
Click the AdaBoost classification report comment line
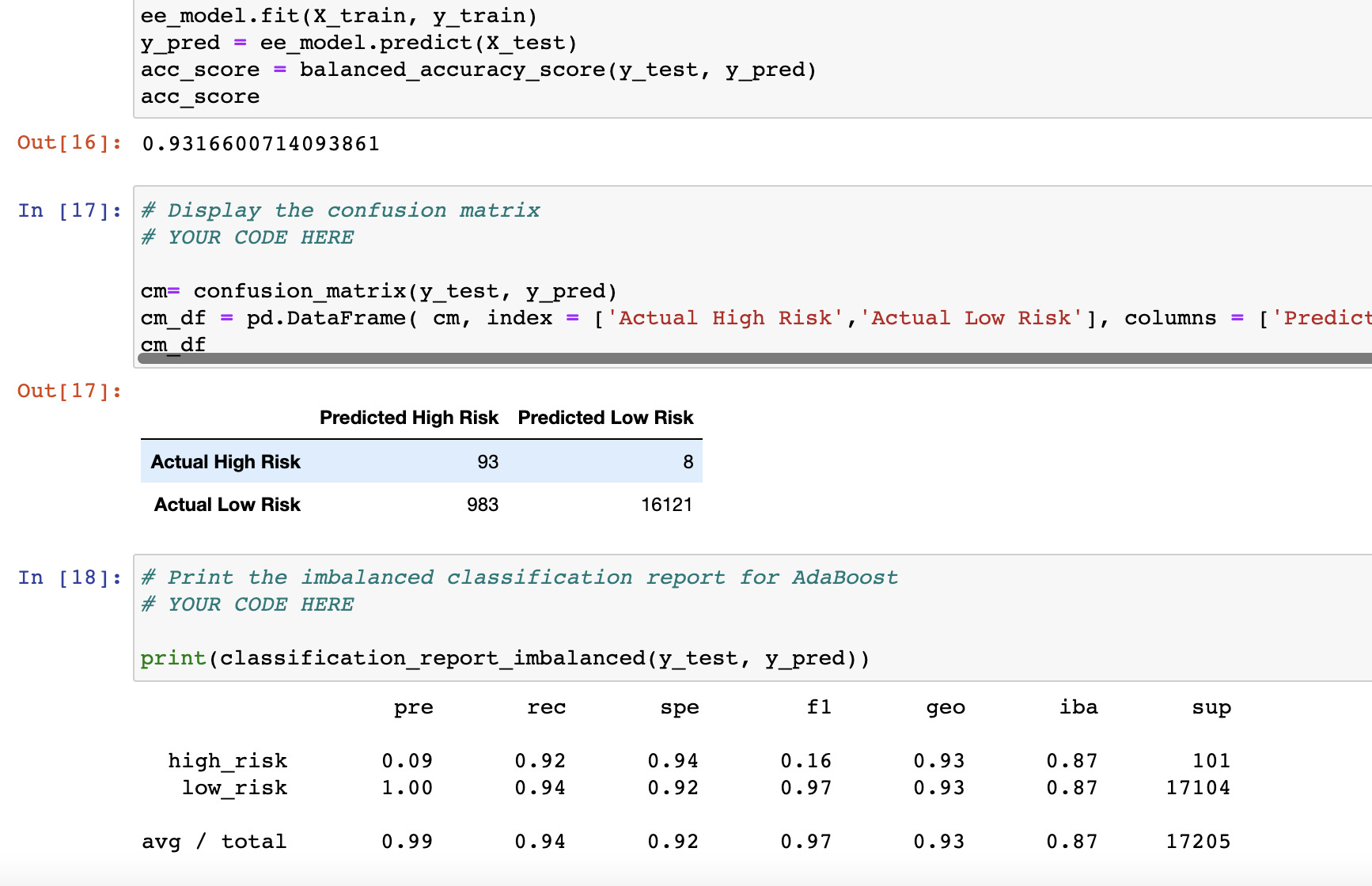[520, 577]
